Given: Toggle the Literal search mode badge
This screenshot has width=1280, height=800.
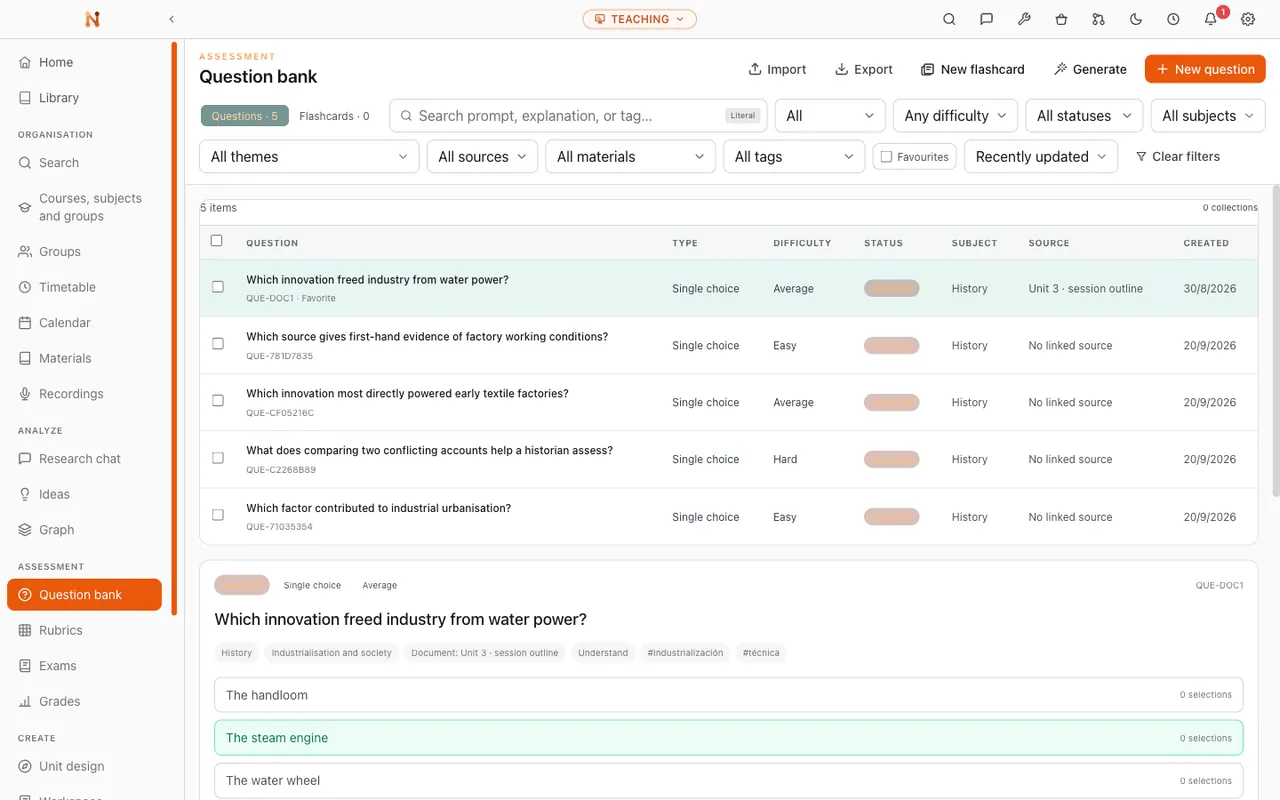Looking at the screenshot, I should tap(743, 116).
